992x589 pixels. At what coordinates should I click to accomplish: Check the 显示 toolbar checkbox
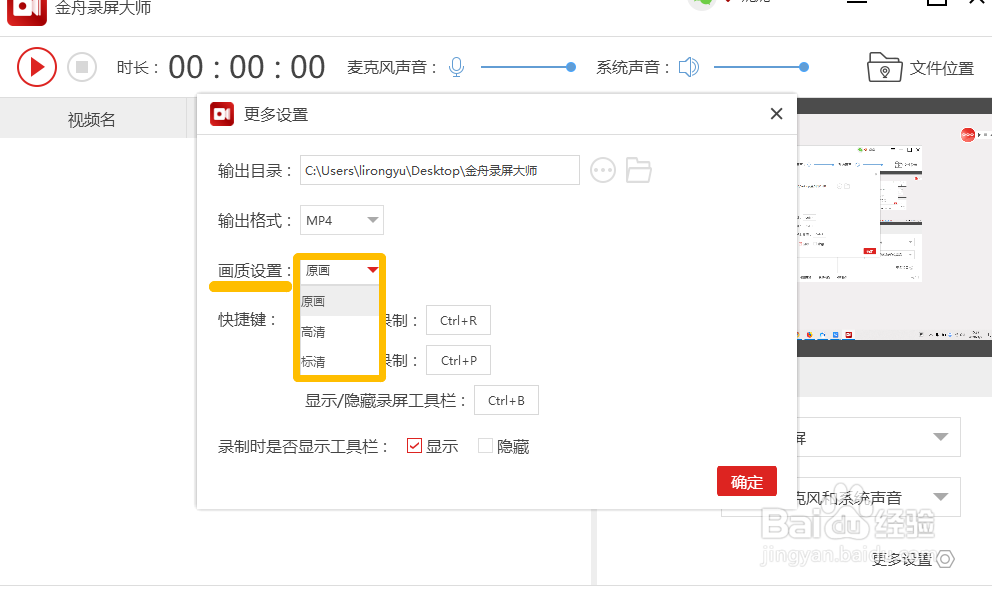[414, 446]
